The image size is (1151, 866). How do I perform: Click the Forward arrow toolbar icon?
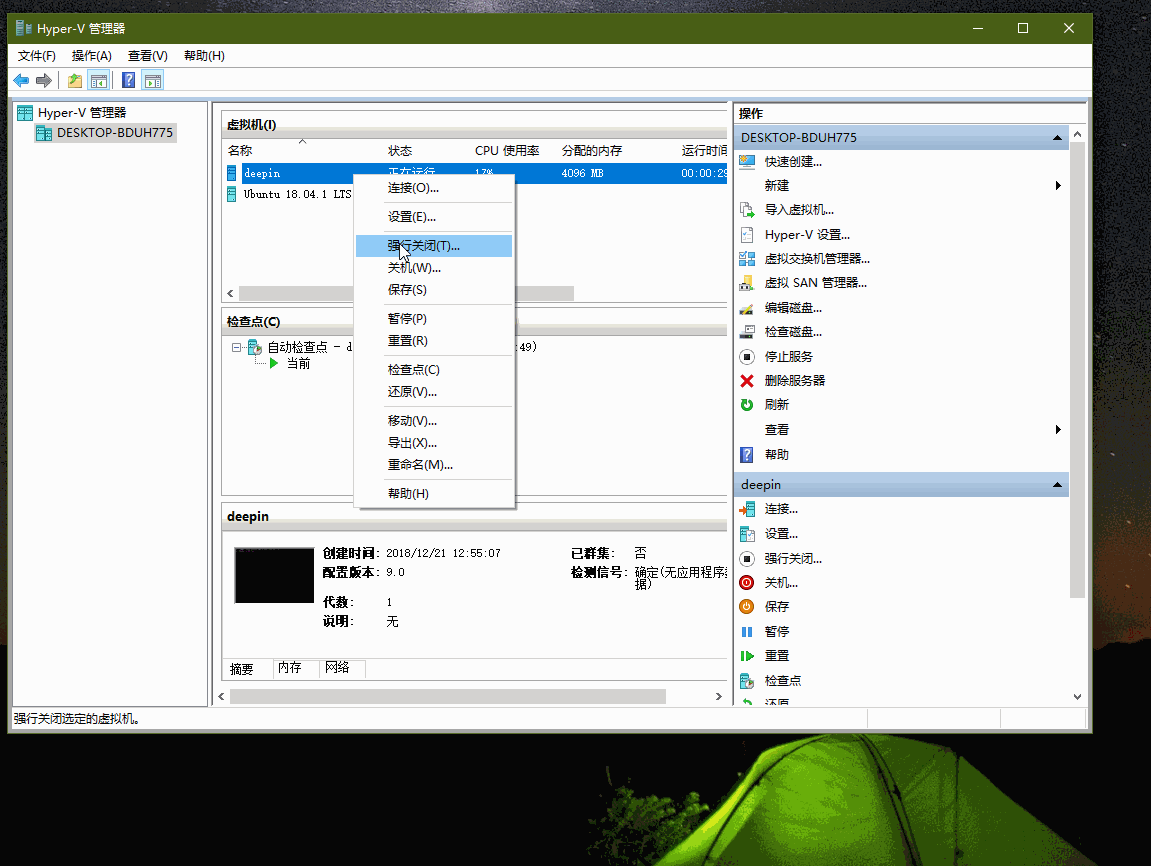tap(43, 81)
